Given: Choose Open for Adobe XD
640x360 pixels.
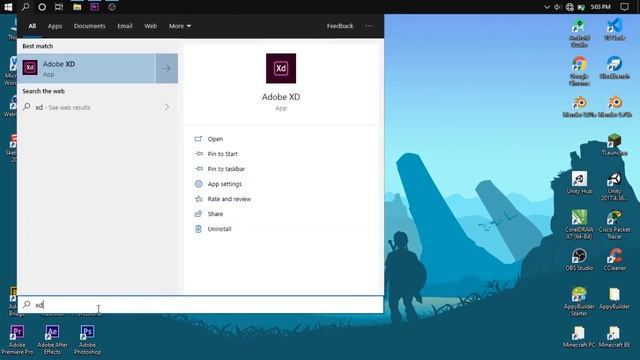Looking at the screenshot, I should (x=215, y=139).
